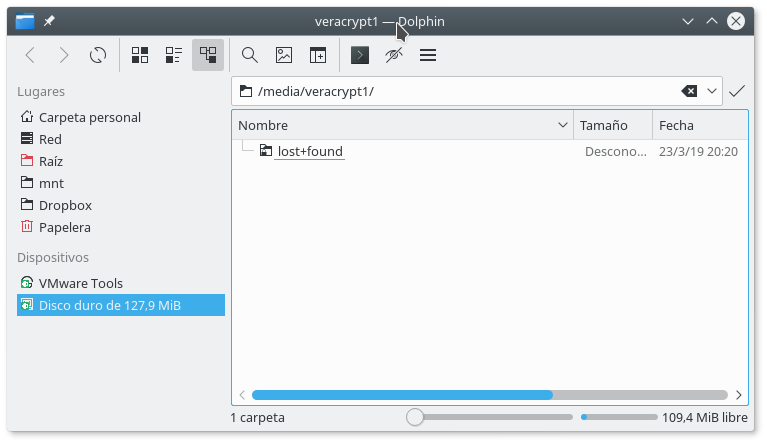Image resolution: width=767 pixels, height=444 pixels.
Task: Open the terminal panel
Action: pos(360,56)
